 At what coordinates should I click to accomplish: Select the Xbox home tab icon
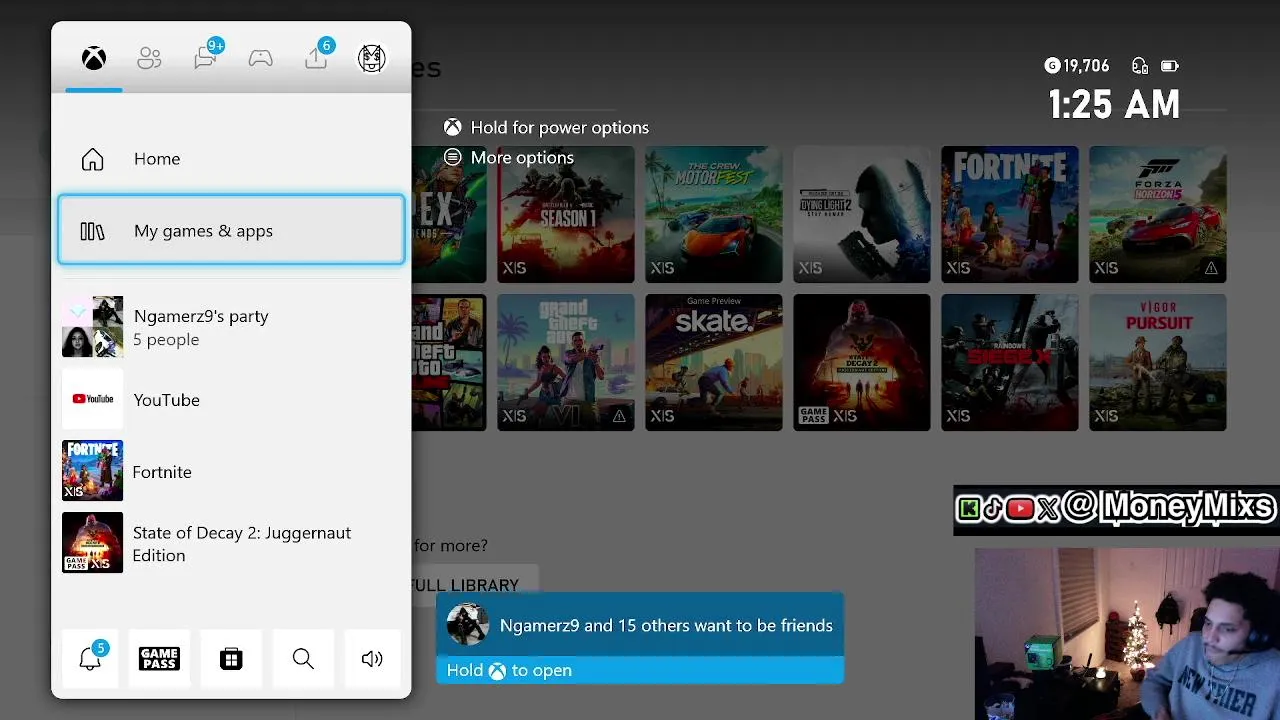pos(94,59)
